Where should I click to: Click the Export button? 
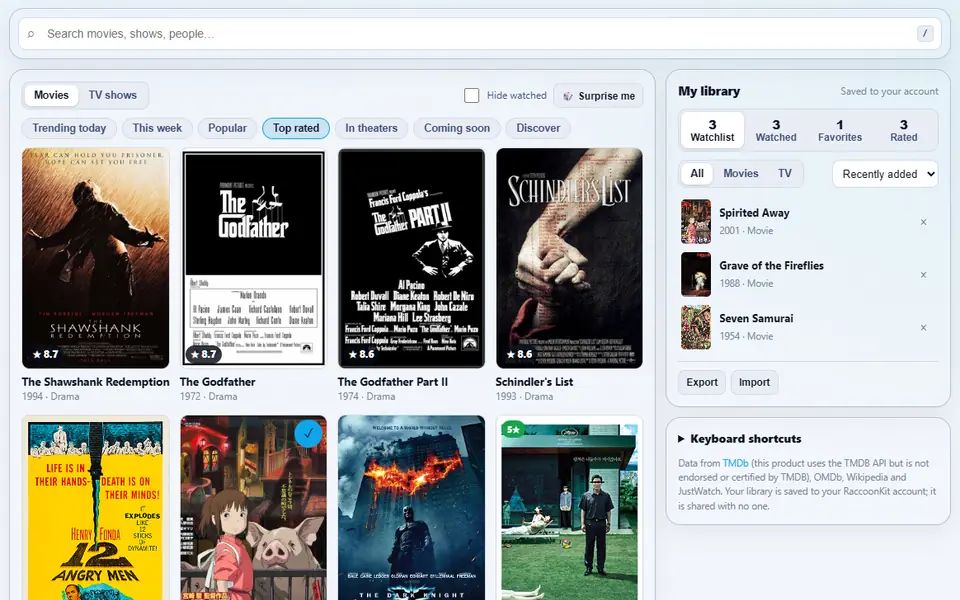click(702, 382)
